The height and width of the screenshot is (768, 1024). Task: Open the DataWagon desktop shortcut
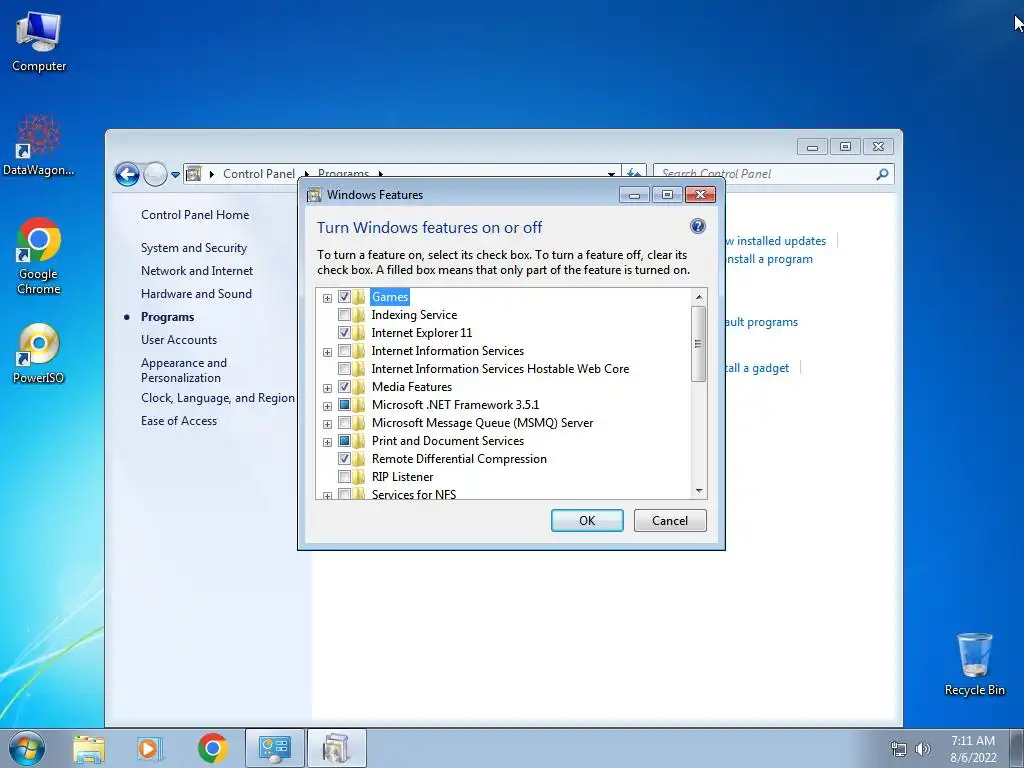coord(39,145)
